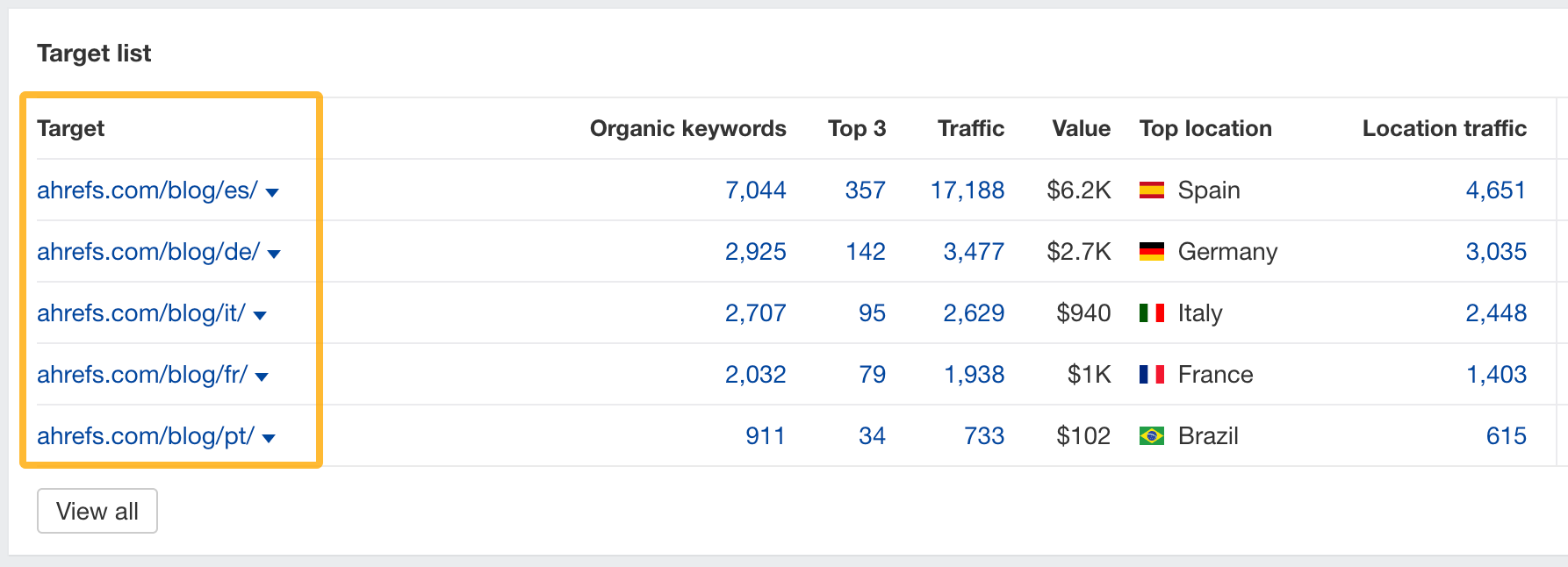The height and width of the screenshot is (567, 1568).
Task: Click the Spain flag icon
Action: tap(1151, 190)
